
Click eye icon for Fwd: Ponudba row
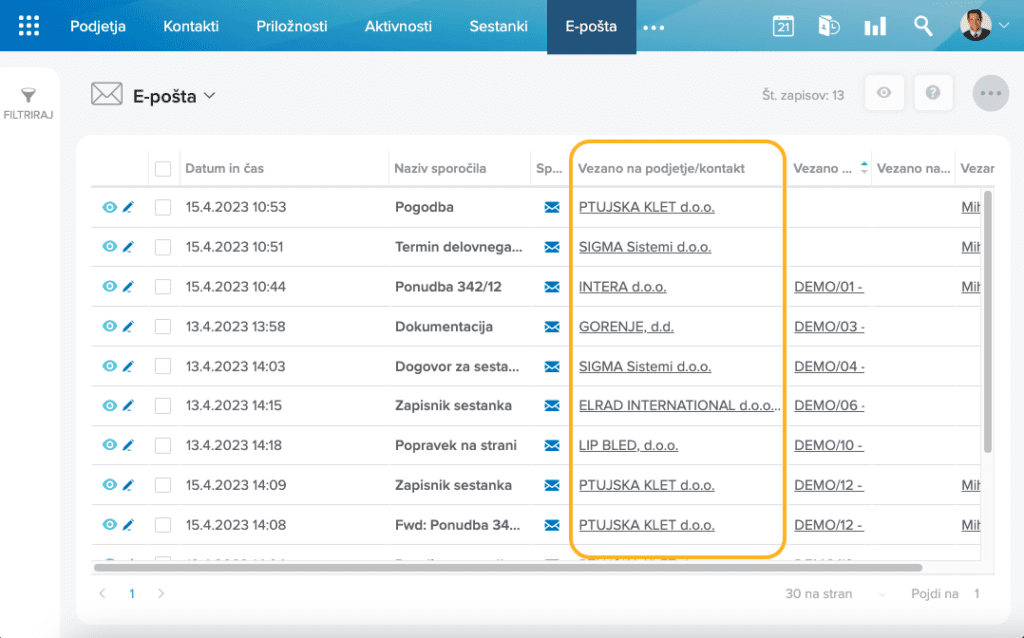click(110, 524)
